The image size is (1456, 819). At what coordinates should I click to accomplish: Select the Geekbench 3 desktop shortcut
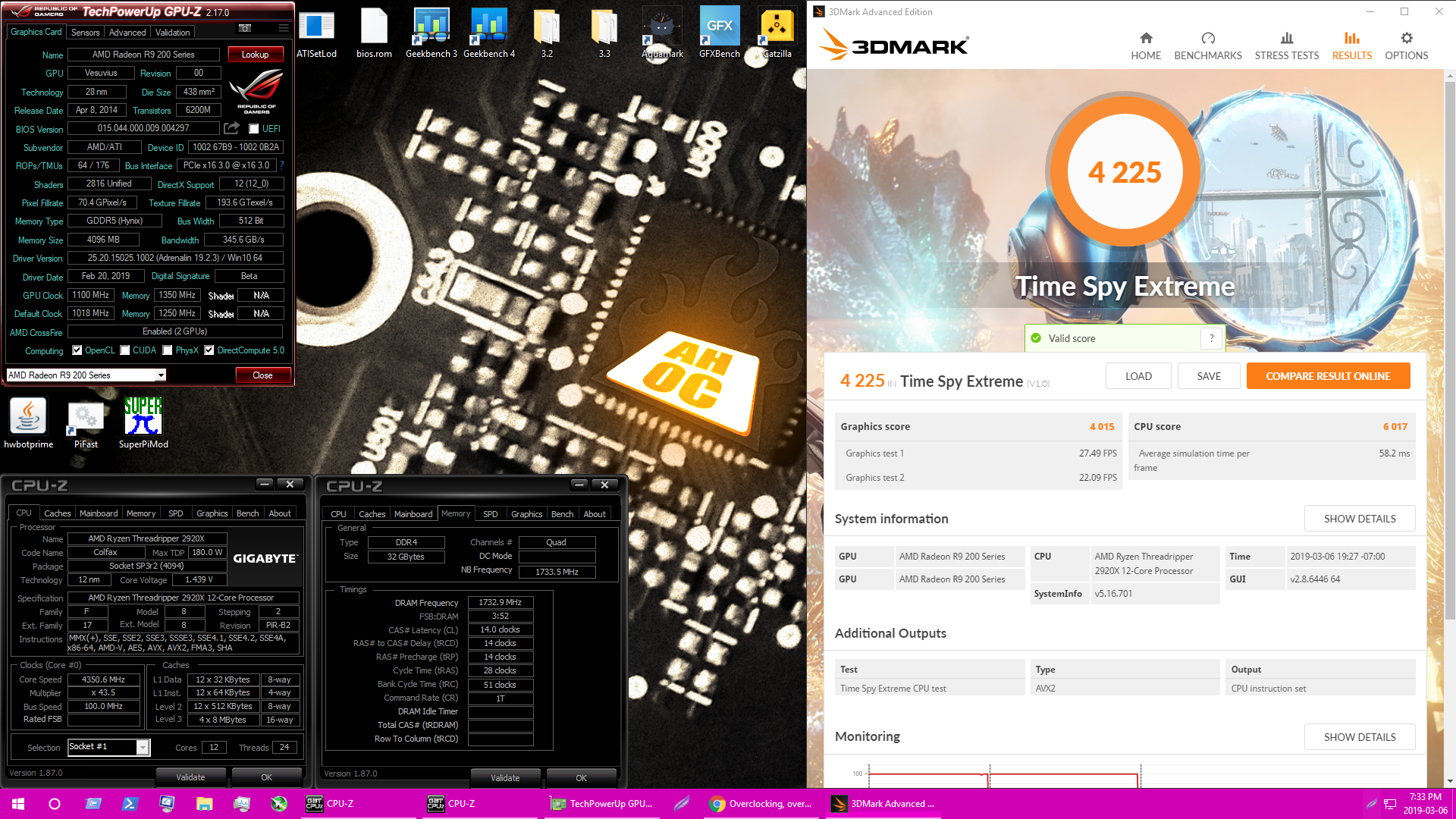[431, 33]
